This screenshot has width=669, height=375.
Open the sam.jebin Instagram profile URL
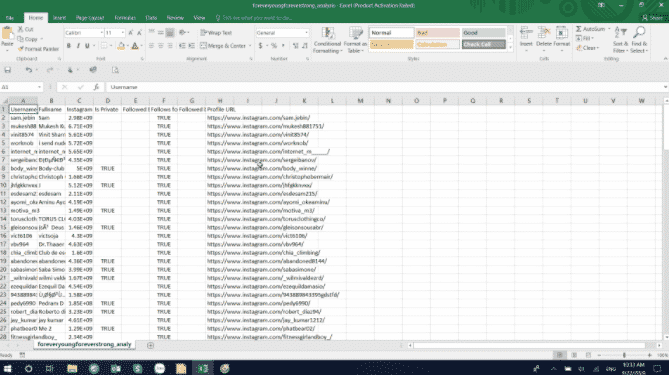[x=259, y=118]
